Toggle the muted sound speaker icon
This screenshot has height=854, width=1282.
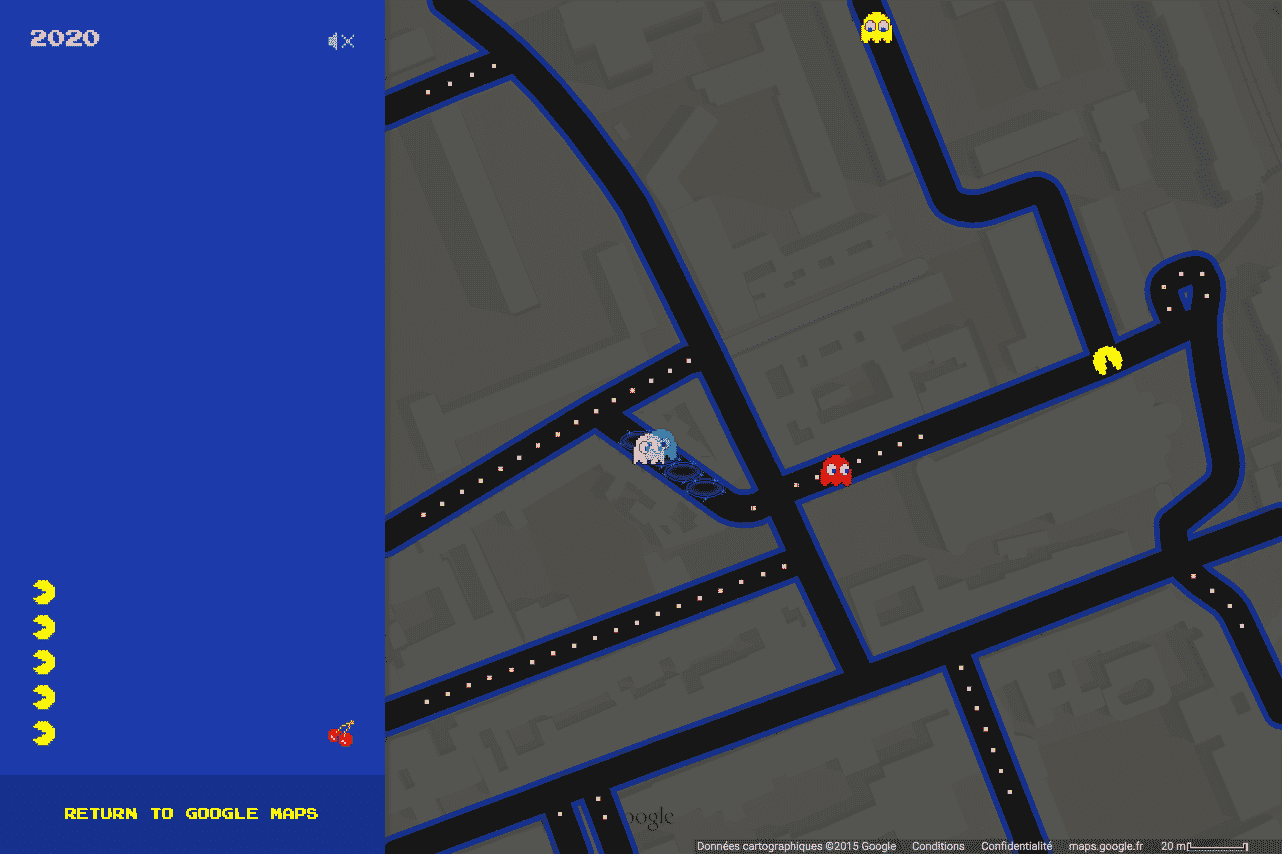[341, 41]
